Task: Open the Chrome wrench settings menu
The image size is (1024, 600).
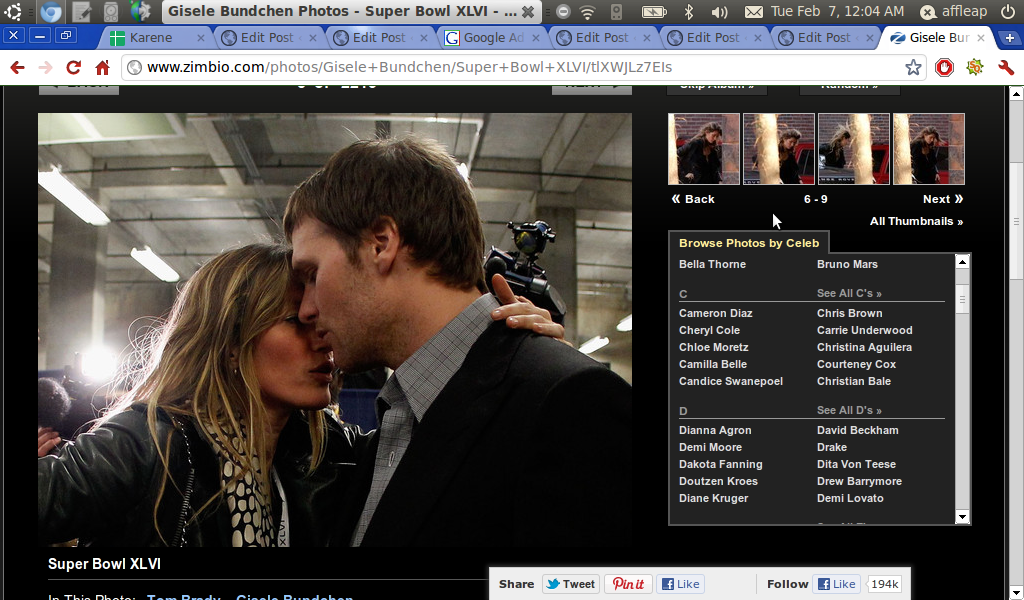Action: coord(1006,67)
